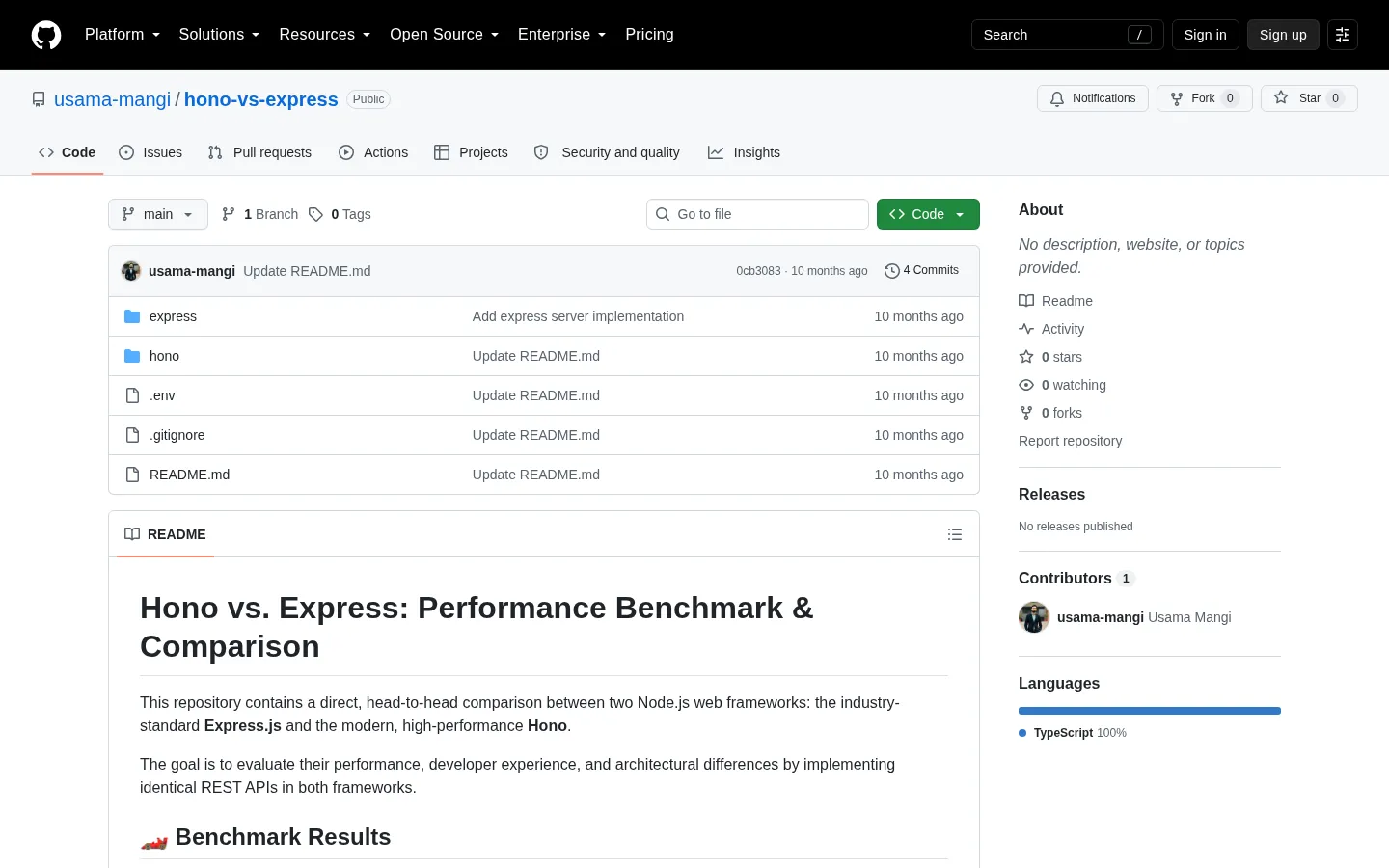This screenshot has height=868, width=1389.
Task: Click the hono folder icon
Action: (132, 356)
